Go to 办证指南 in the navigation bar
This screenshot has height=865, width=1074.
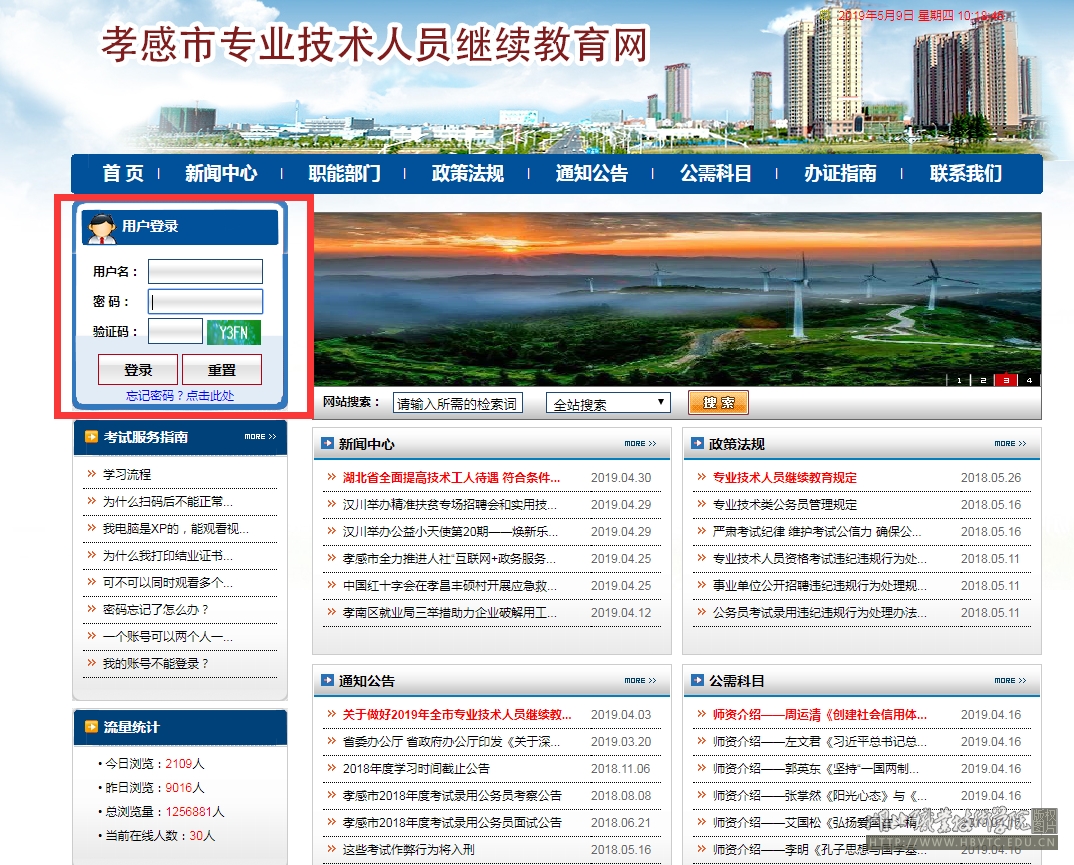[840, 173]
